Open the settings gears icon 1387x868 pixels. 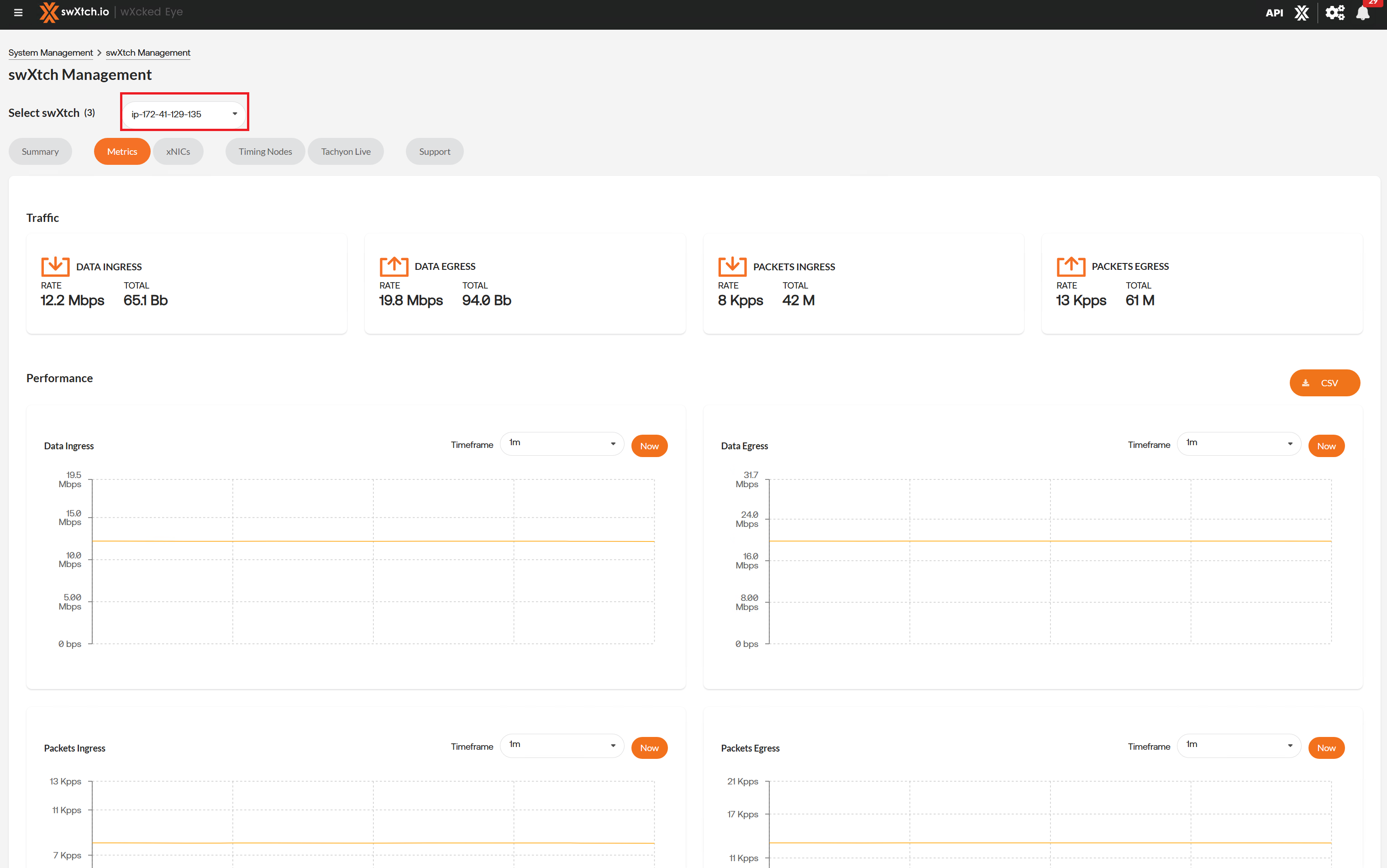1335,13
